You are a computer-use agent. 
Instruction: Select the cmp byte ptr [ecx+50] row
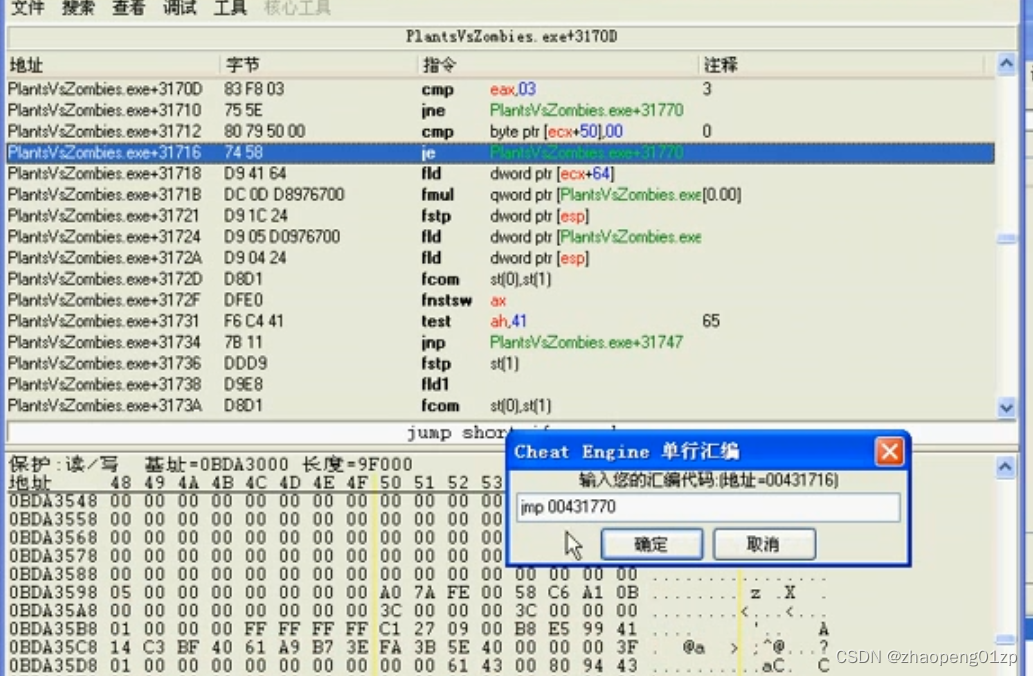tap(500, 131)
